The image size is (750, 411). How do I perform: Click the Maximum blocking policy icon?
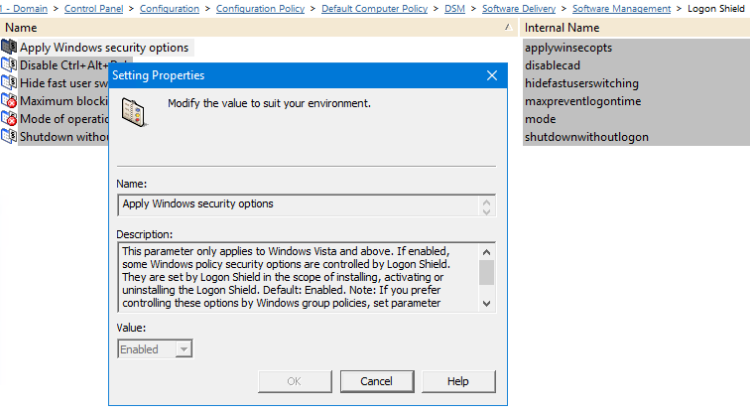pos(10,101)
